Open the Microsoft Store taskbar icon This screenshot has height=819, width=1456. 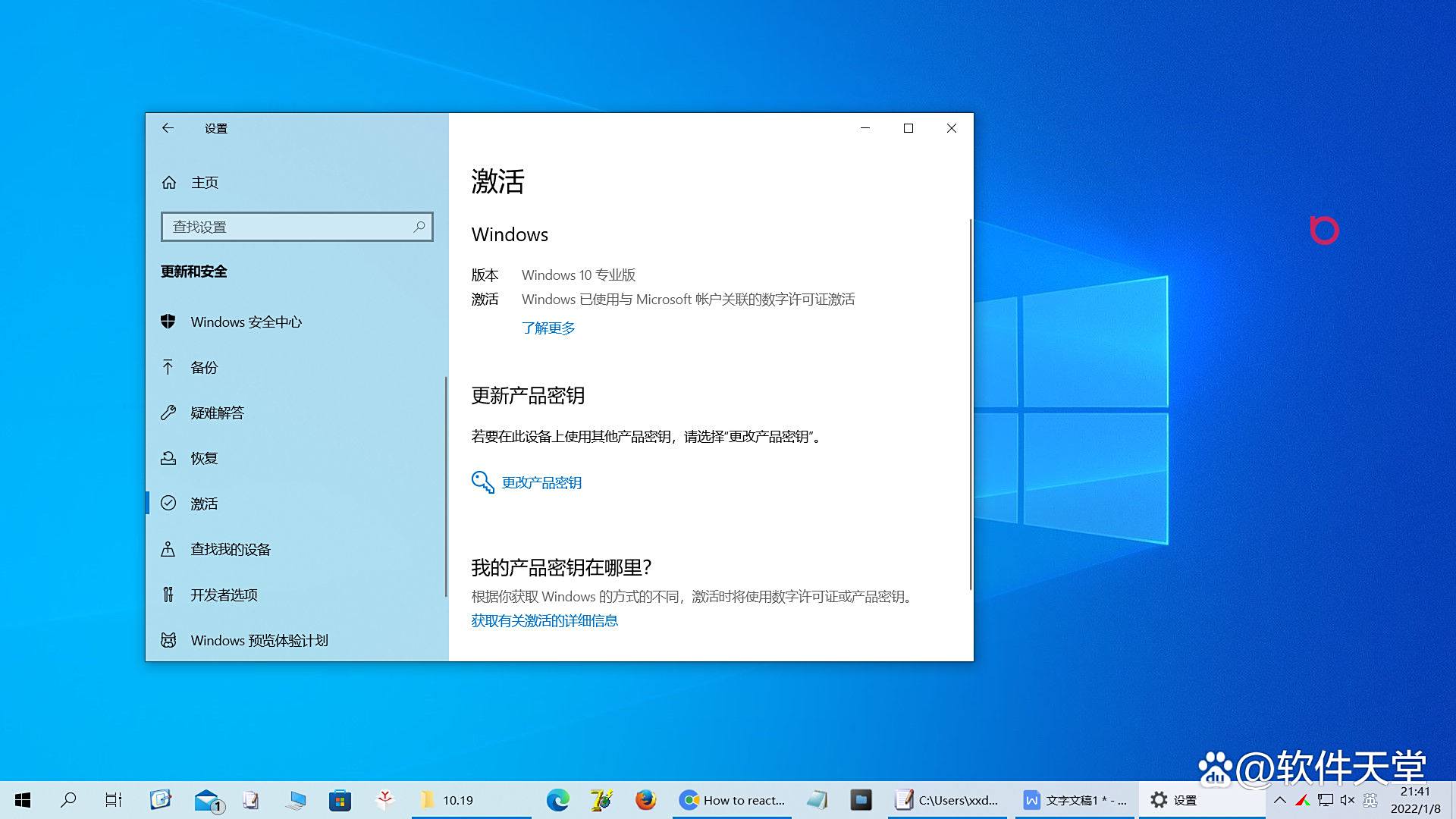coord(340,800)
